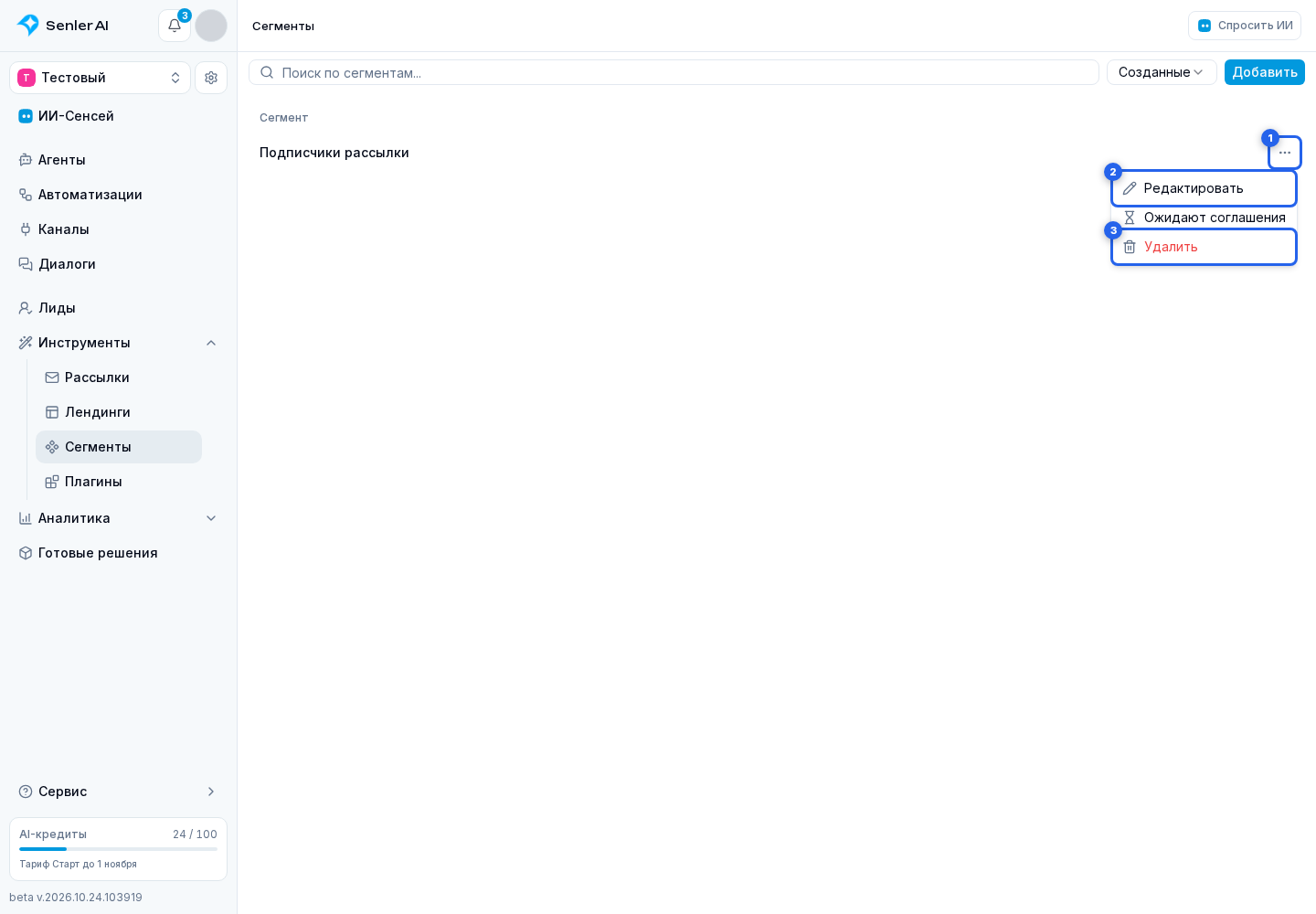Open the Созданные filter dropdown
1316x914 pixels.
pyautogui.click(x=1162, y=72)
